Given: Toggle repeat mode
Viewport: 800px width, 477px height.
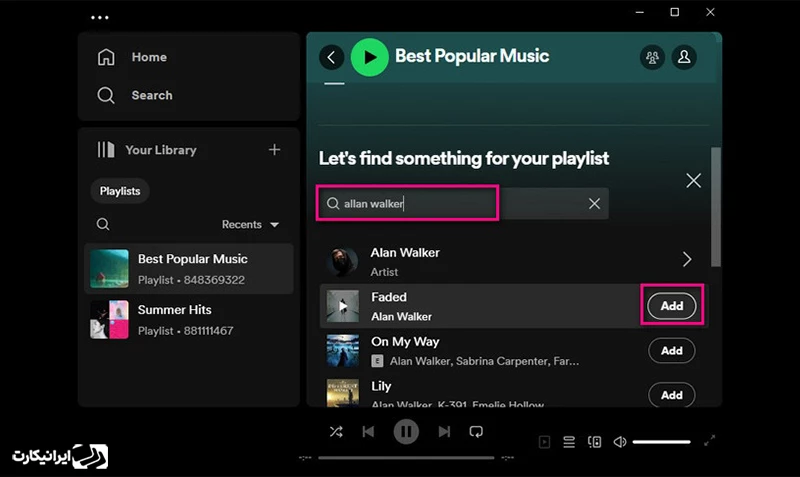Looking at the screenshot, I should click(x=476, y=432).
